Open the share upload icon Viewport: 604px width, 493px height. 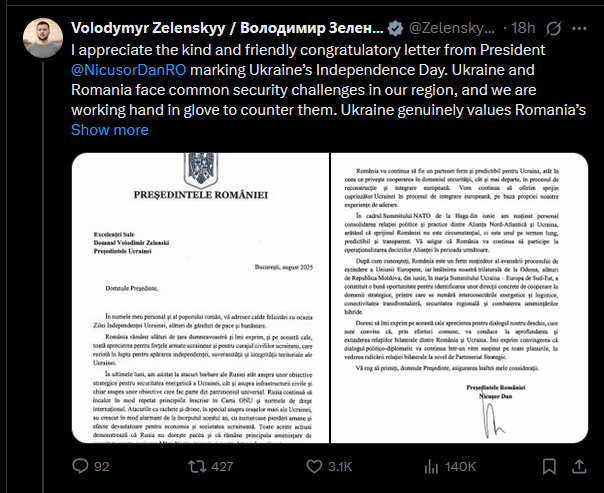coord(579,466)
